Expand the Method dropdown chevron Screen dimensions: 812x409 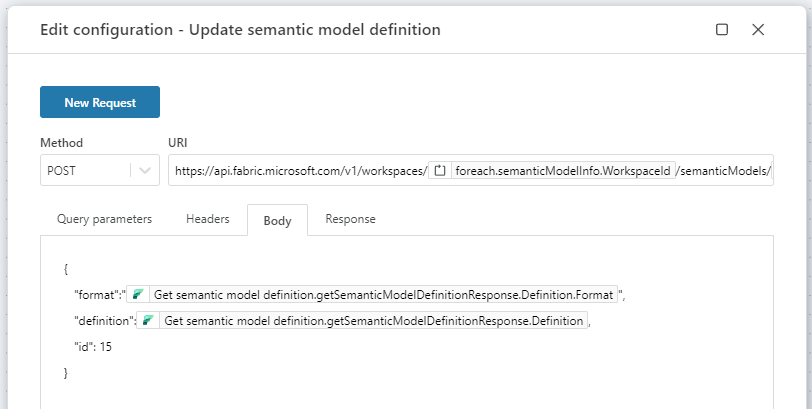coord(145,171)
